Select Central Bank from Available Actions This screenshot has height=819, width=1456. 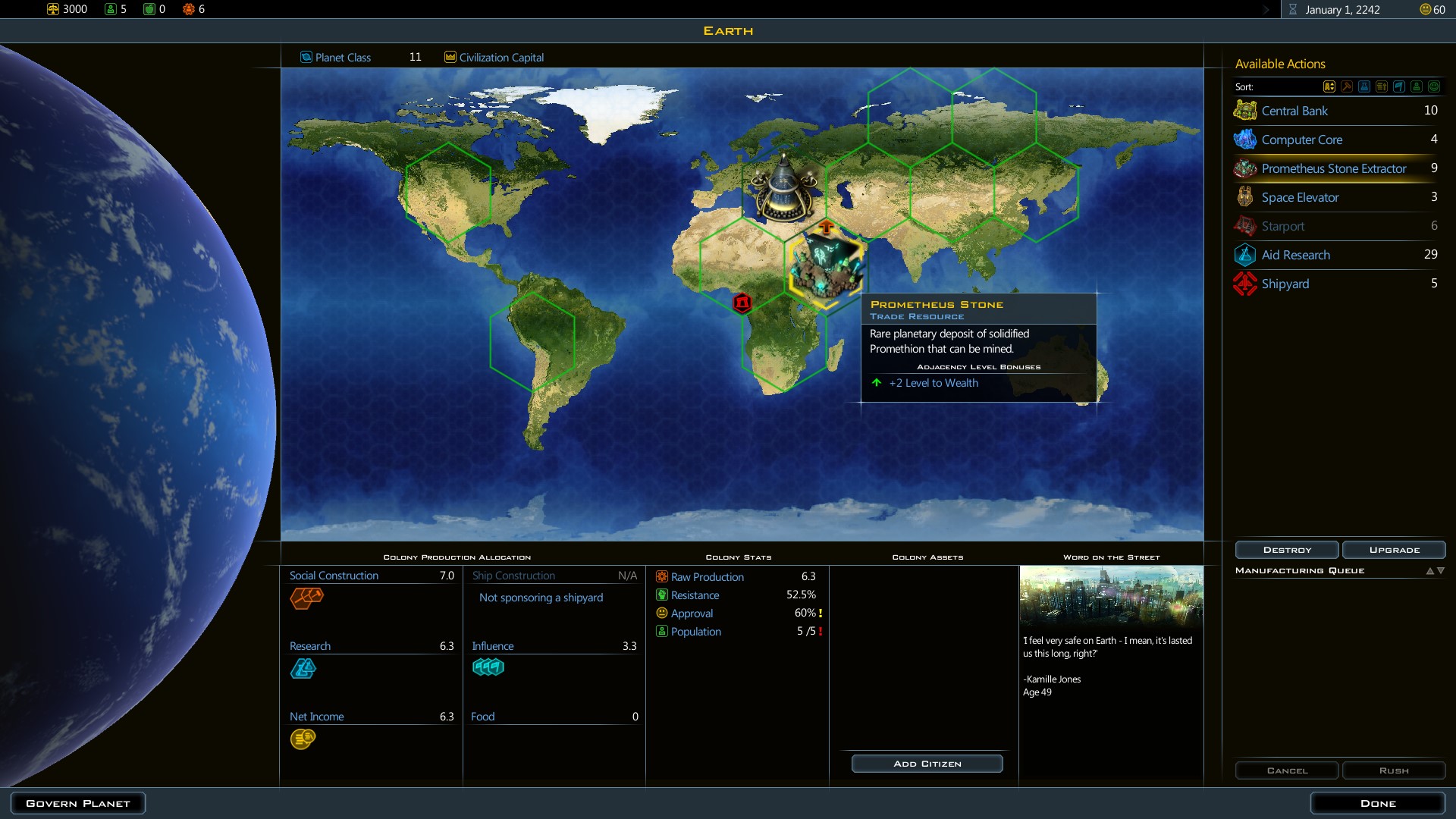coord(1294,111)
